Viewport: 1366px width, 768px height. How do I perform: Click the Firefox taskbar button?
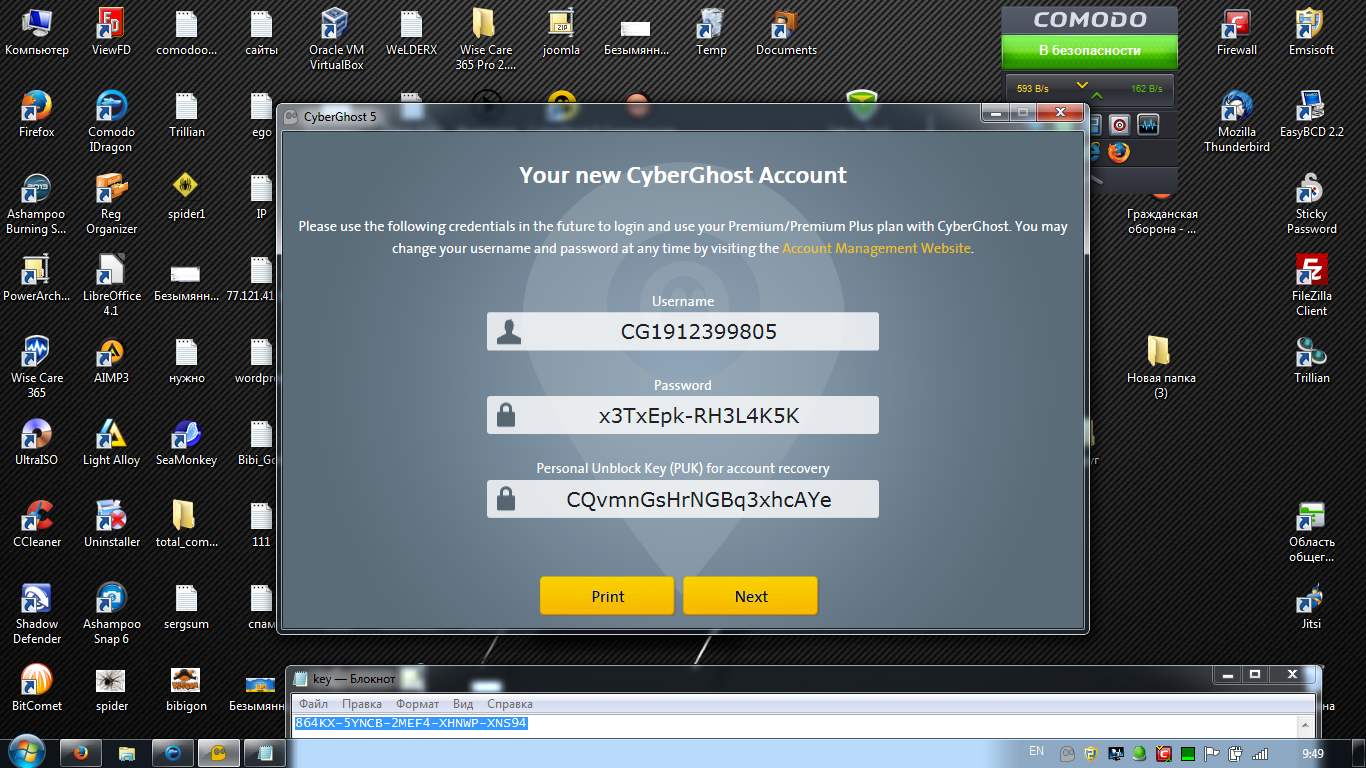(81, 753)
